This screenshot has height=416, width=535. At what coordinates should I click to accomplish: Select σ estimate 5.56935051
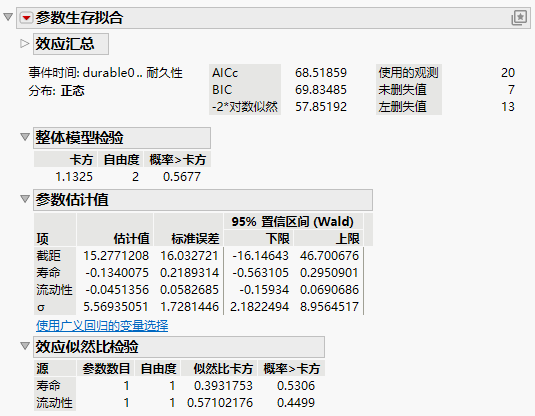tap(116, 307)
